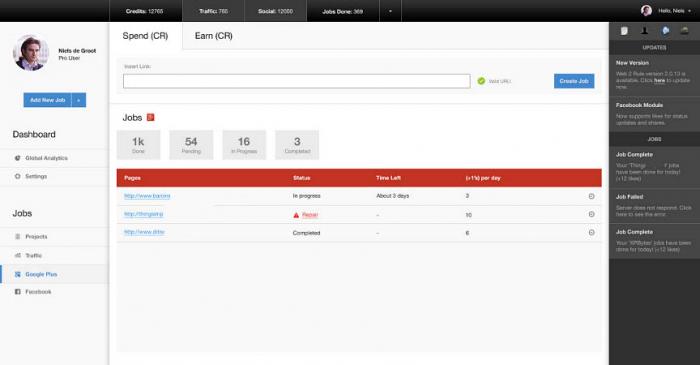Click the 'Completed' status cell
The height and width of the screenshot is (365, 700).
pyautogui.click(x=306, y=233)
